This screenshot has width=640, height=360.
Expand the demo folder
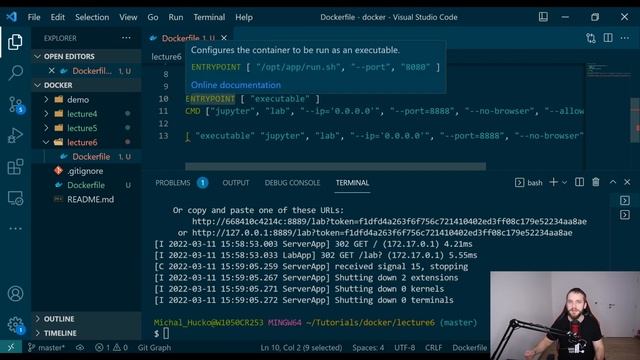coord(87,99)
